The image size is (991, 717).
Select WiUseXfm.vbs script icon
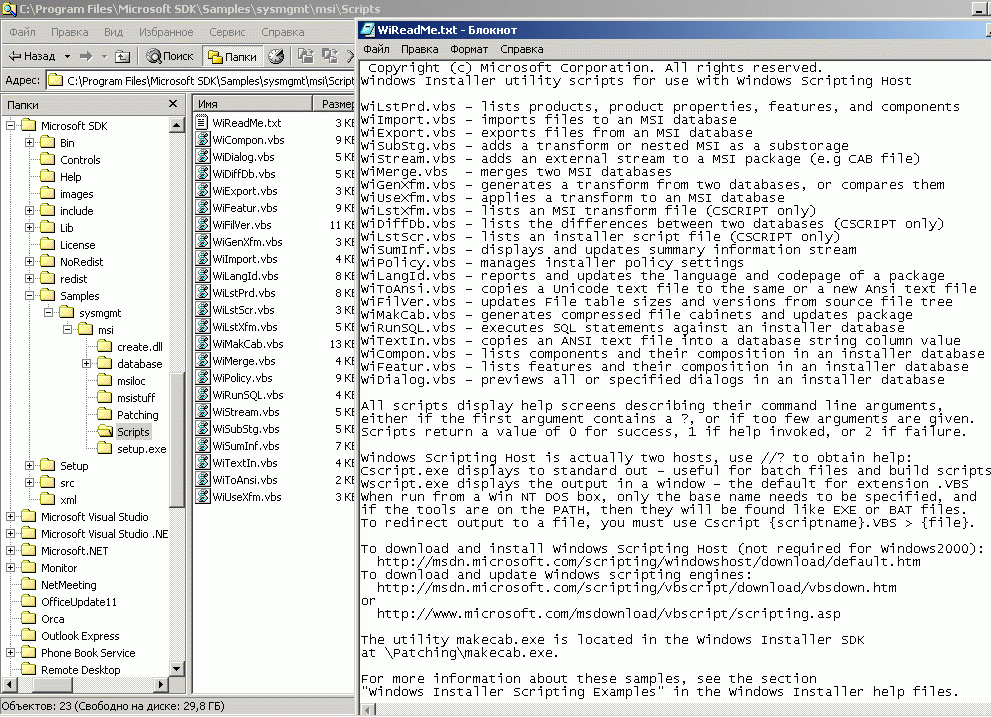[202, 497]
